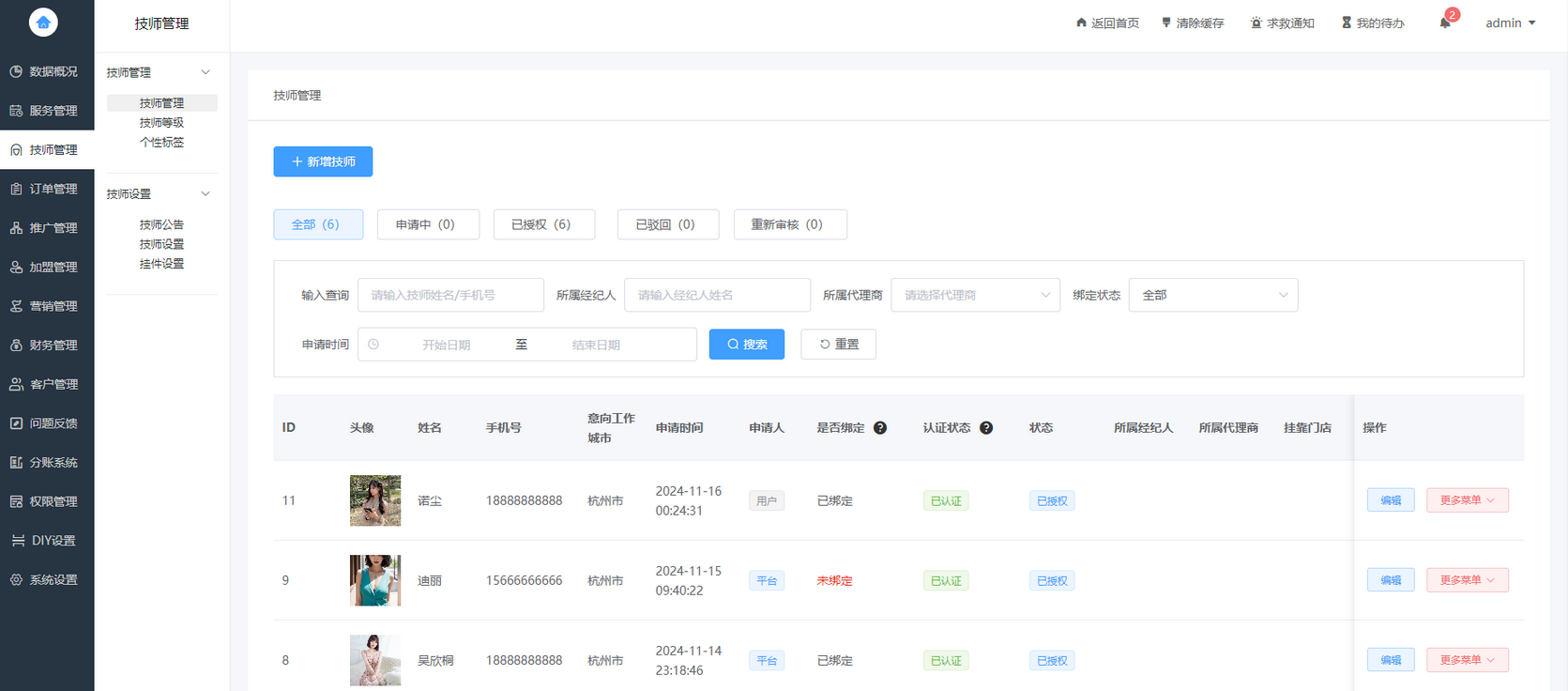Switch to the 重新审核 (0) tab
Image resolution: width=1568 pixels, height=691 pixels.
(790, 224)
